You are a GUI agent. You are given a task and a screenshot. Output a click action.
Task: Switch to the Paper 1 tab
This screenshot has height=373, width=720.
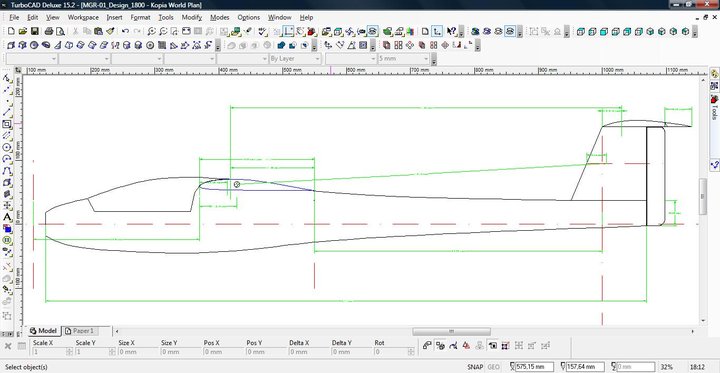(x=84, y=331)
